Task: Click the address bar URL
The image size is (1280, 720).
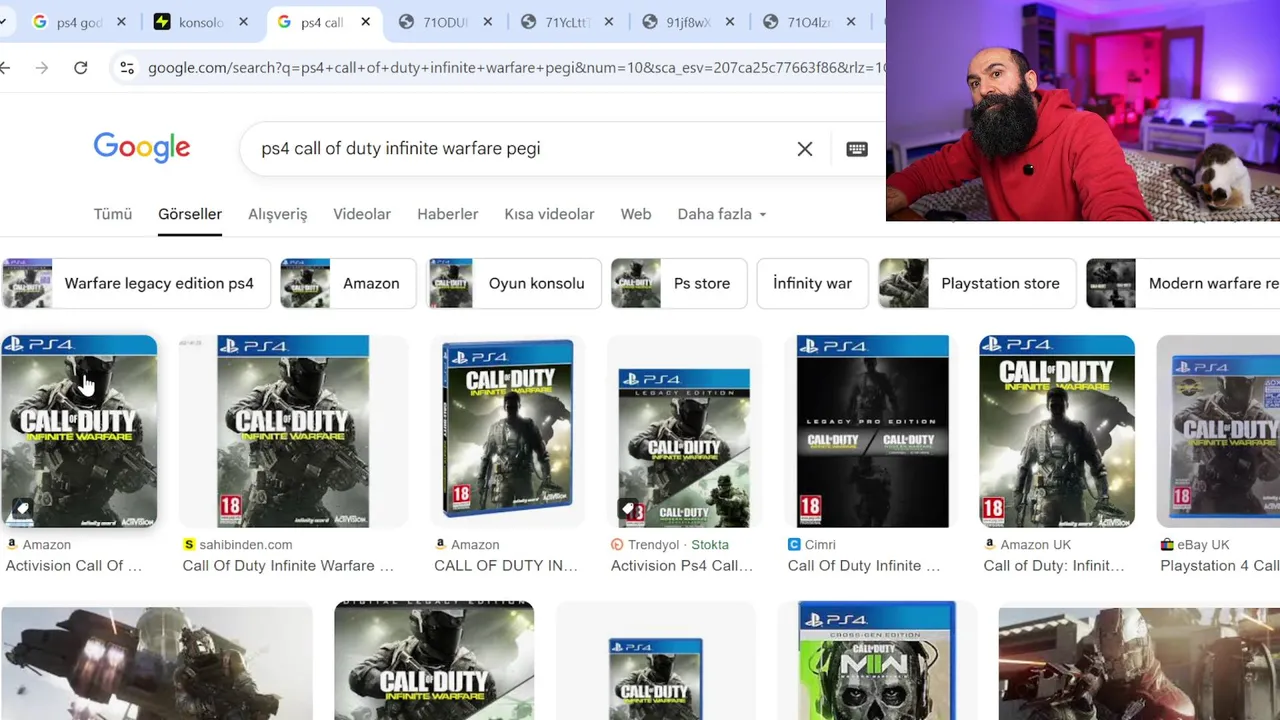Action: [515, 68]
